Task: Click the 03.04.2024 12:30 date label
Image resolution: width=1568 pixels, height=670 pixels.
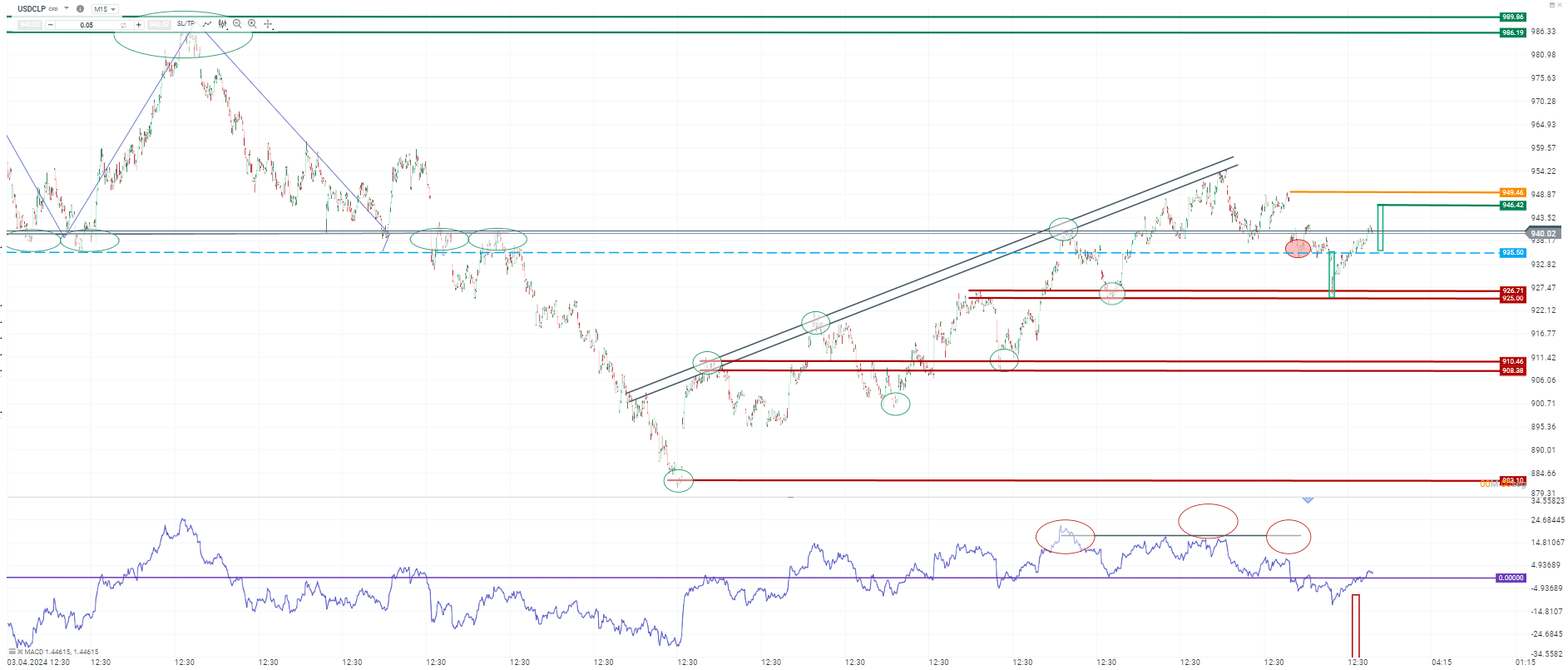Action: point(38,663)
